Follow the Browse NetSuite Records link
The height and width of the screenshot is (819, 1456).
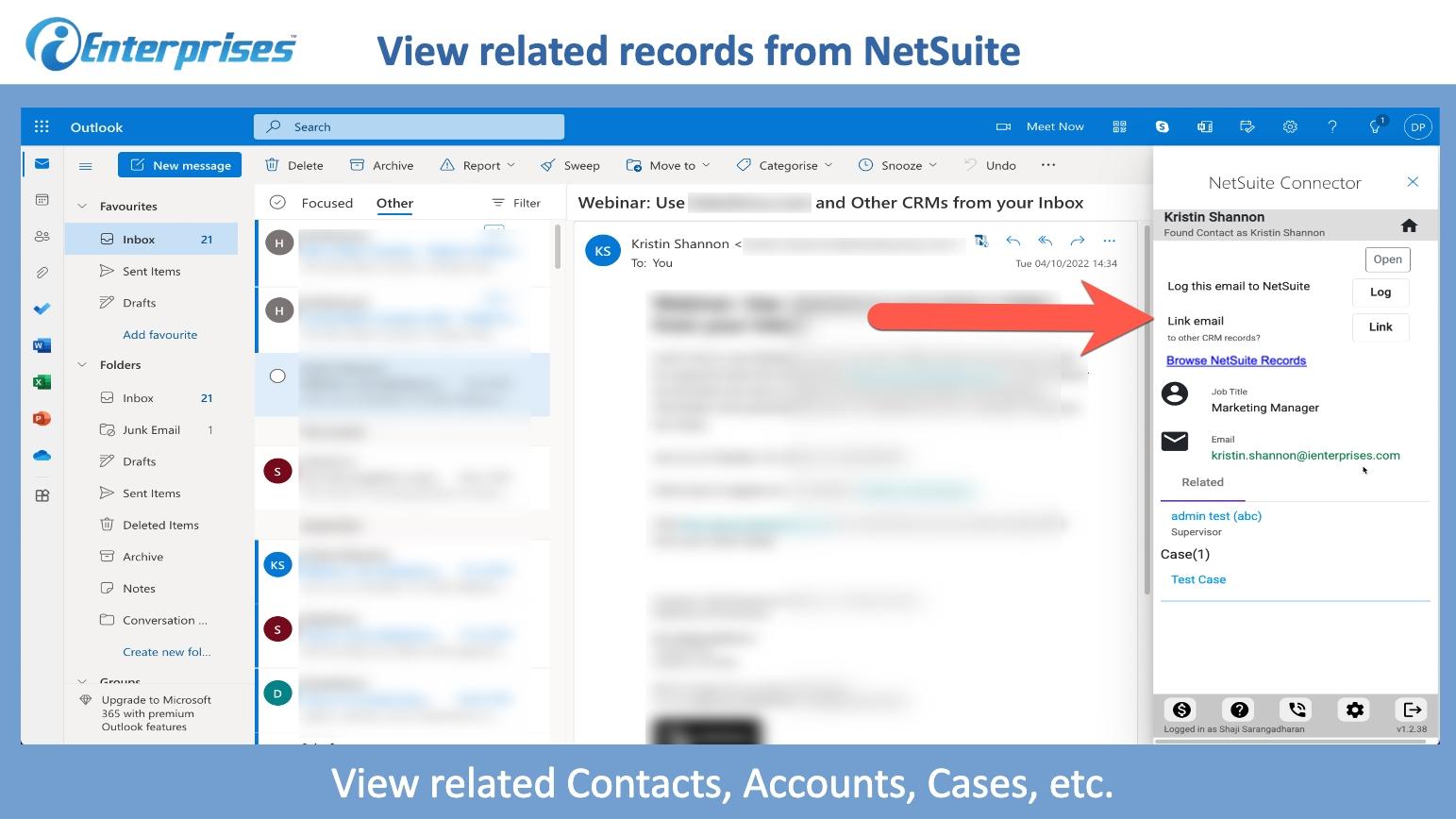(1235, 360)
